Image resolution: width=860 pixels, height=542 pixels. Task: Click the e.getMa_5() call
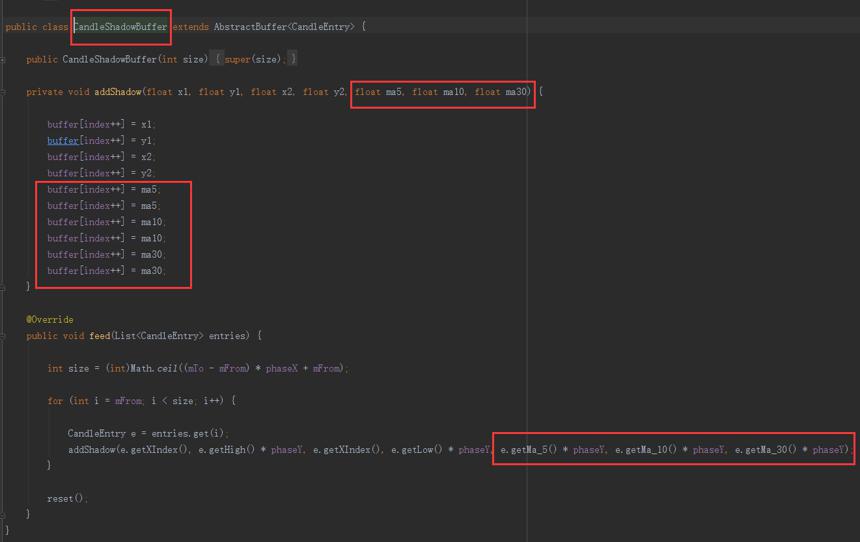coord(529,450)
